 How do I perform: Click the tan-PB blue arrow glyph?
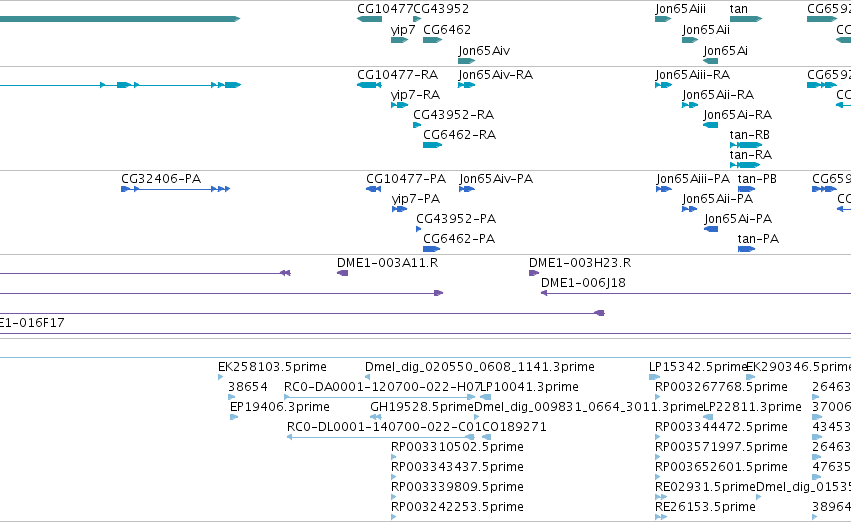coord(747,189)
